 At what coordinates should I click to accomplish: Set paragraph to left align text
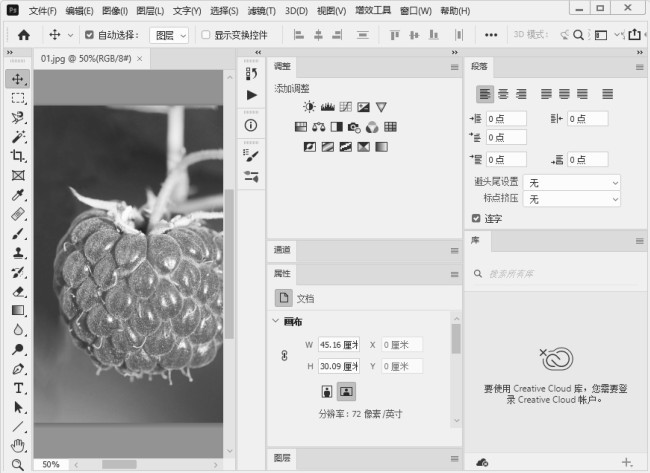click(485, 94)
